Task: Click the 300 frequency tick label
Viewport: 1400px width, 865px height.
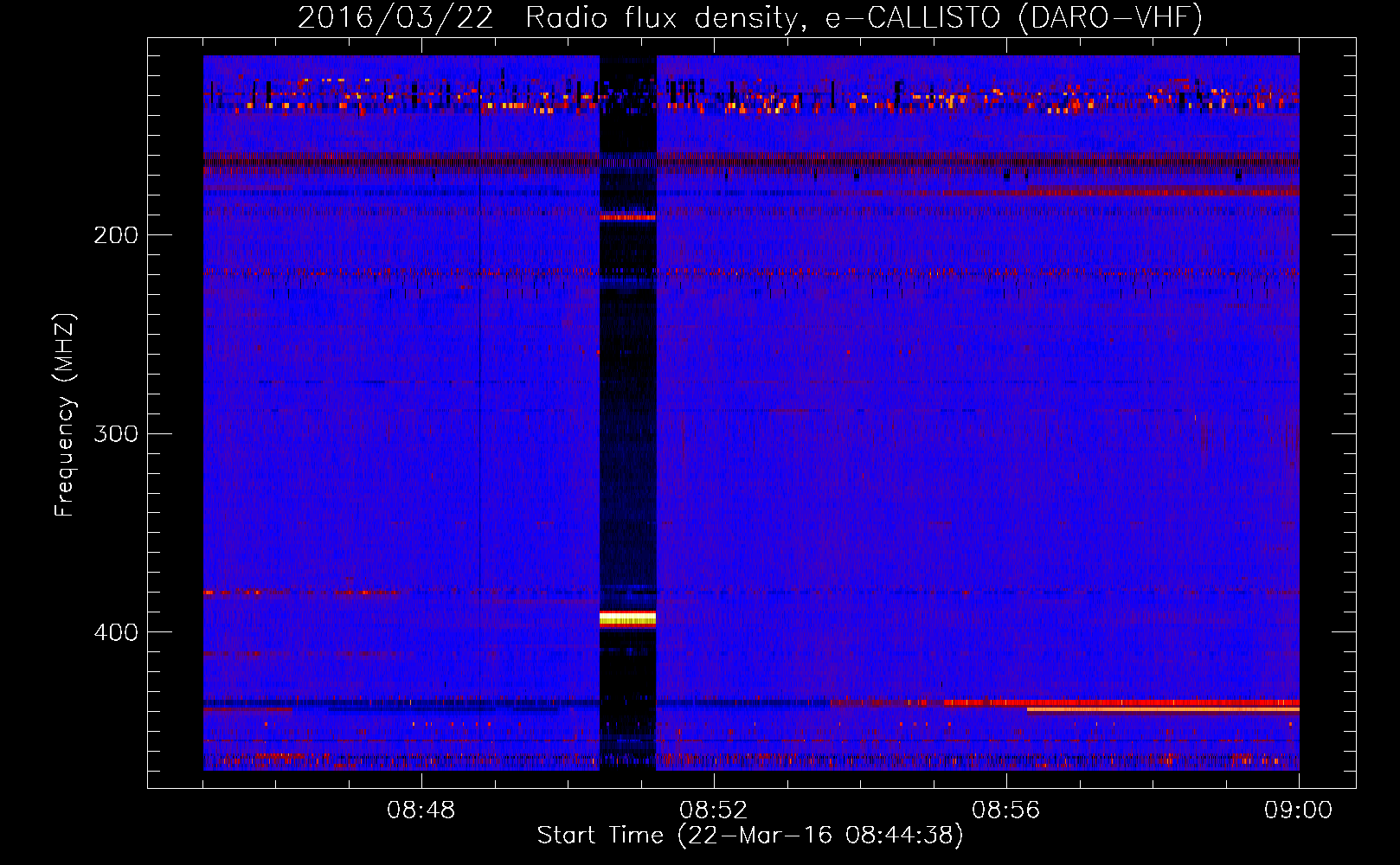Action: (x=115, y=433)
